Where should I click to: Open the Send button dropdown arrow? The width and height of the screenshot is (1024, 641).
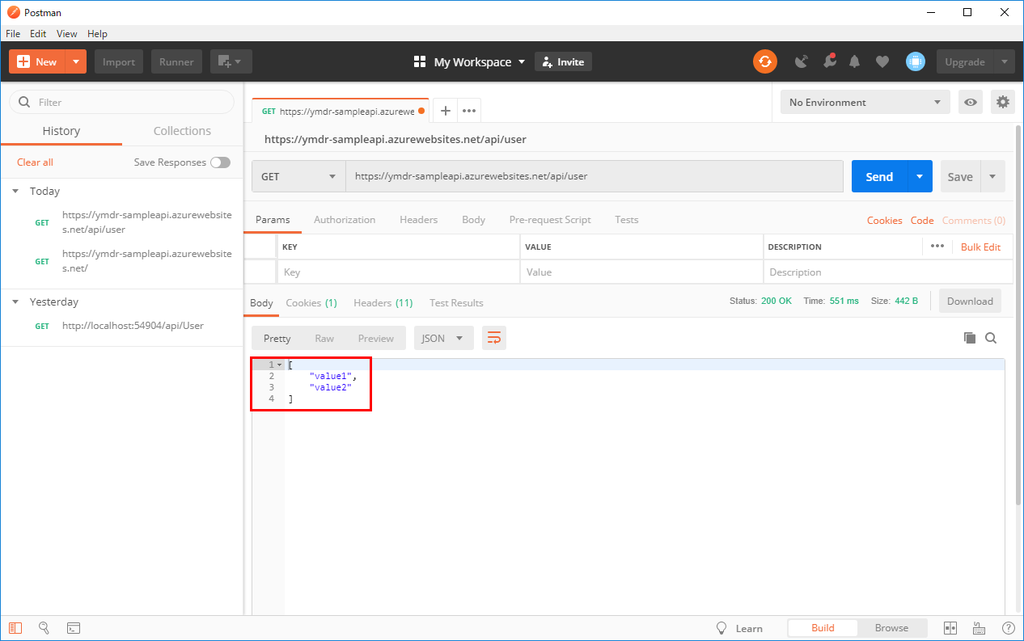click(920, 176)
